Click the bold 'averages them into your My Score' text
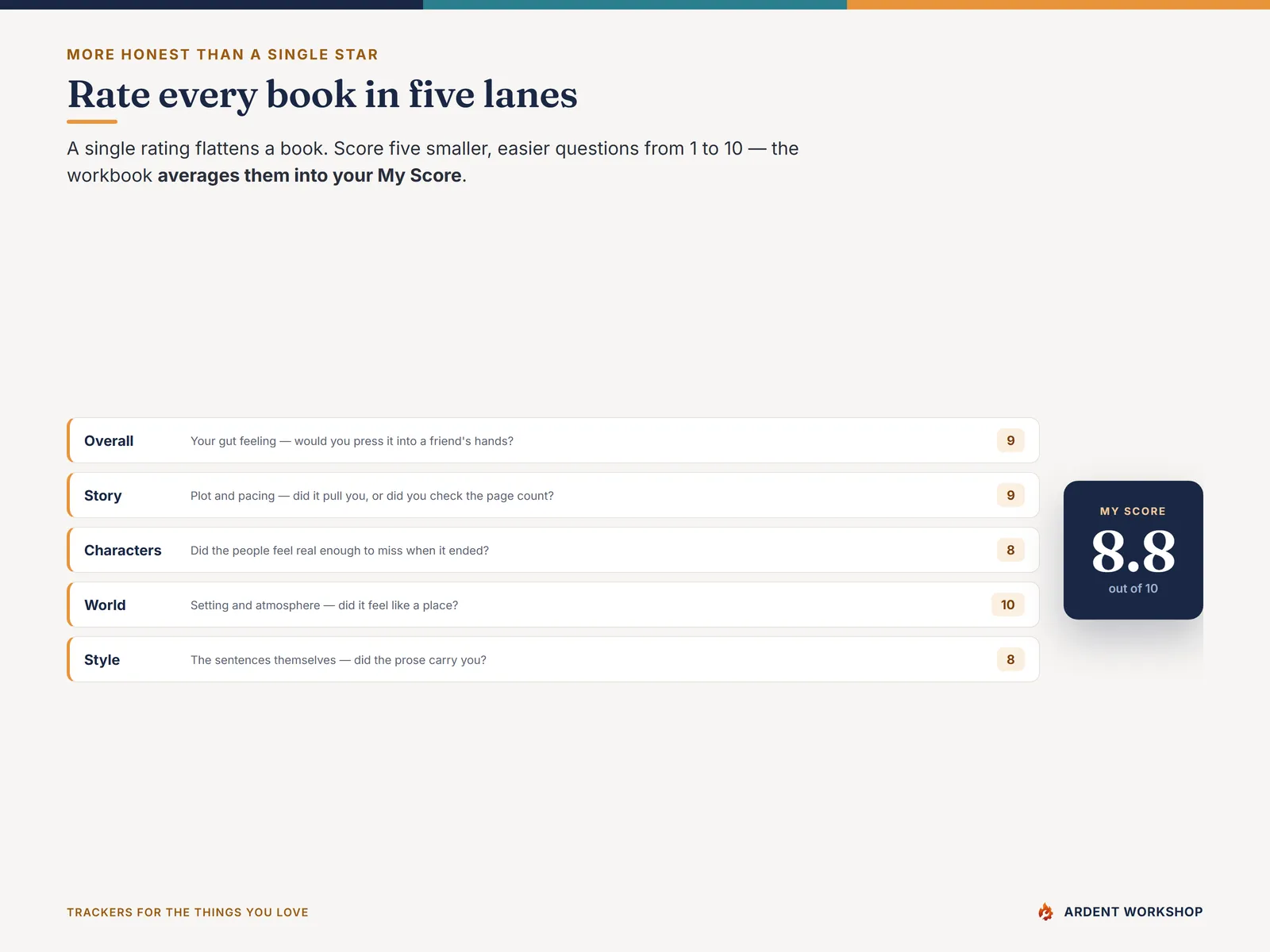1270x952 pixels. [310, 175]
